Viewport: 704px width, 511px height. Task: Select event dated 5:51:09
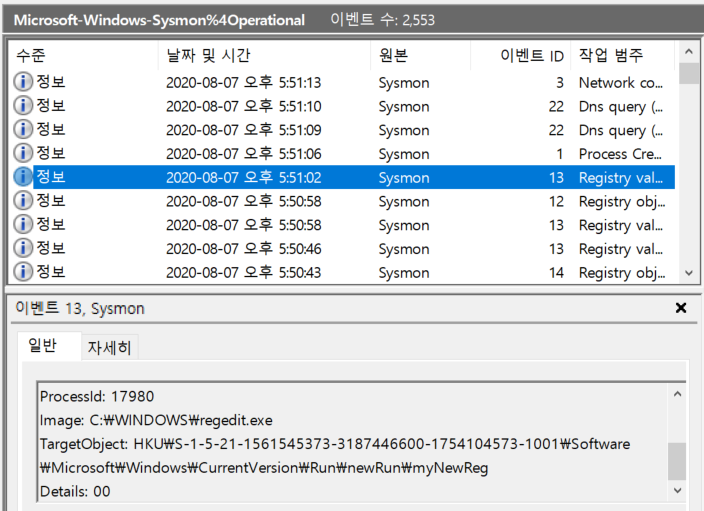pos(243,130)
